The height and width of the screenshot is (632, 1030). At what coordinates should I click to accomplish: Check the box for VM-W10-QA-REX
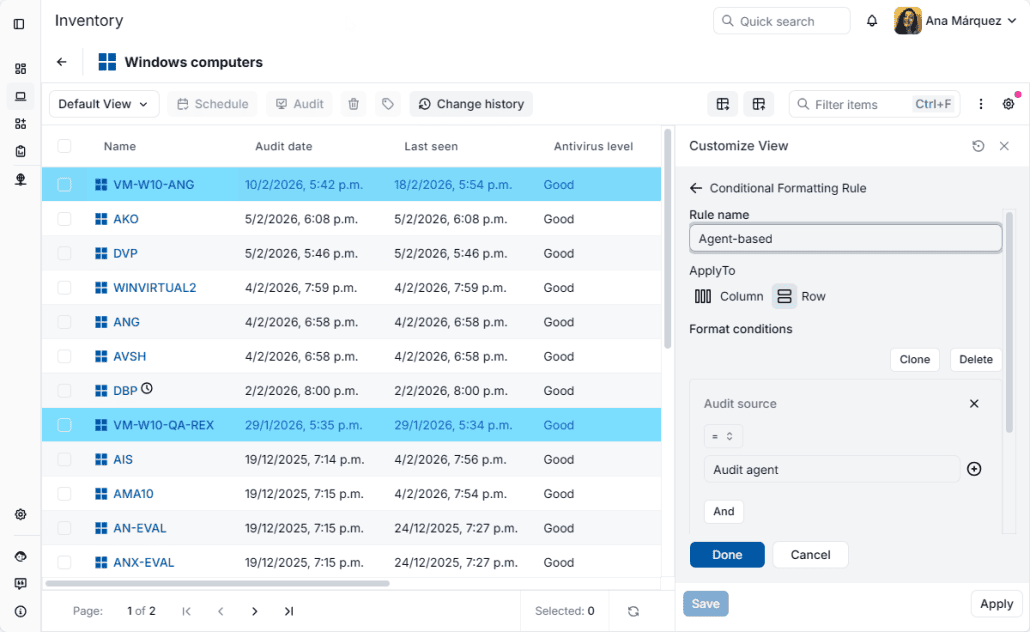pos(64,425)
